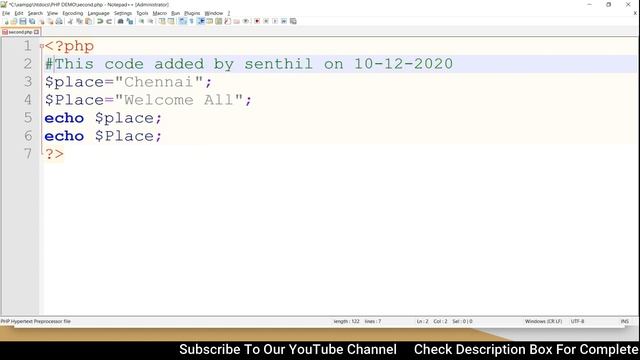Viewport: 640px width, 360px height.
Task: Click the '$Place="Welcome All";' code line
Action: click(149, 100)
